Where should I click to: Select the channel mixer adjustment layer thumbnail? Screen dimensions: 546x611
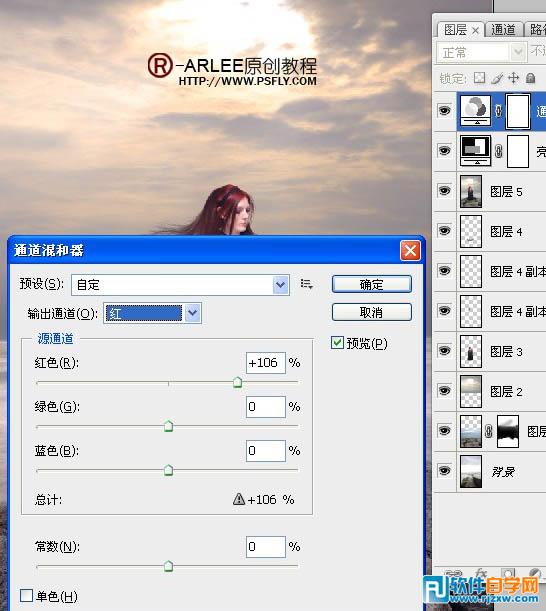point(475,111)
